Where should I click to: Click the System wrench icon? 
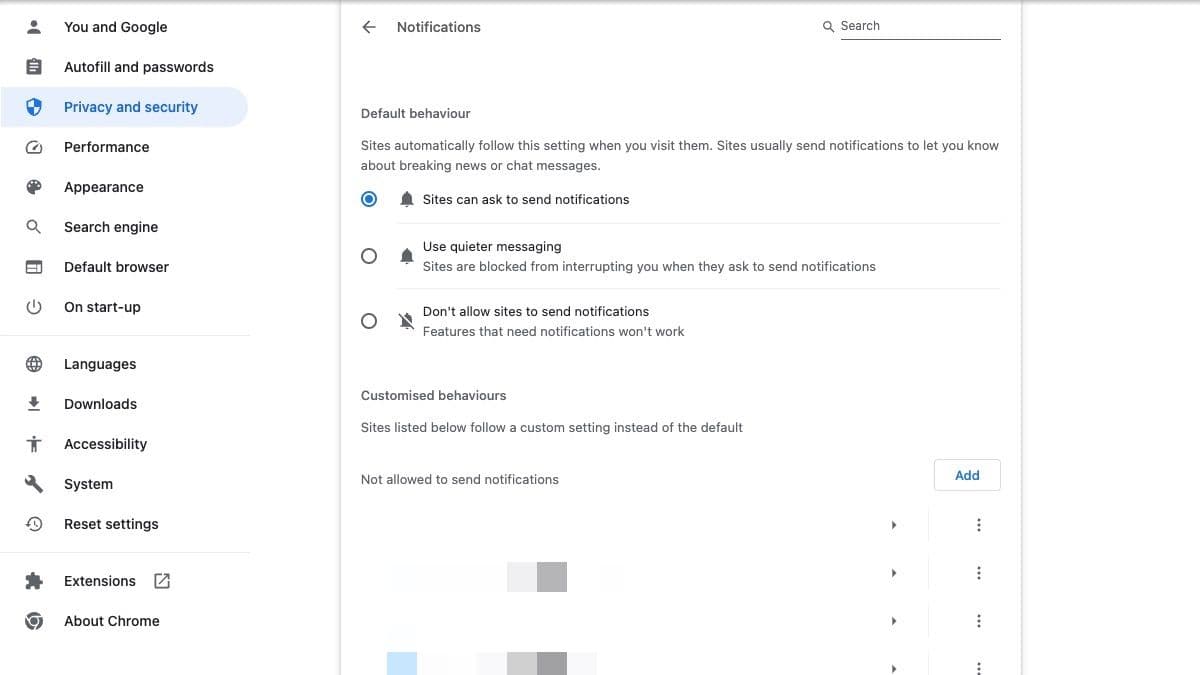pos(34,484)
